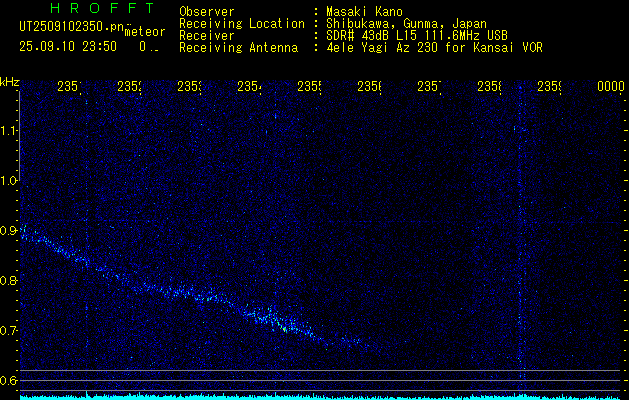Click SDR# 43dB L15 111.6MHz USB text

417,36
